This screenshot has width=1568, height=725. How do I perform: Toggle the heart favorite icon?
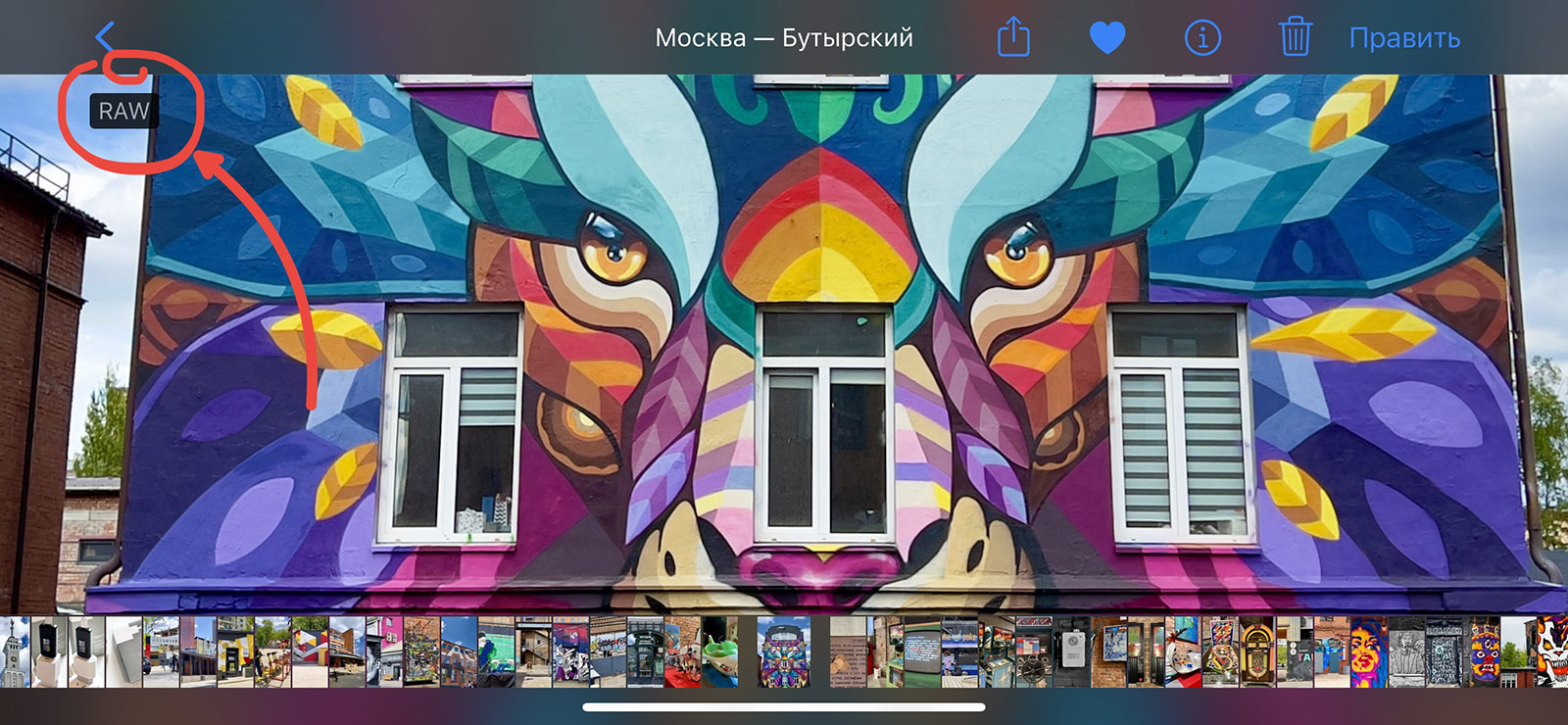pos(1107,38)
